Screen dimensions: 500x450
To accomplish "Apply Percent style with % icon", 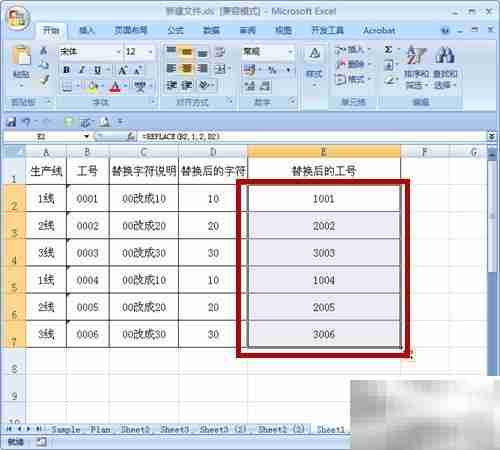I will click(x=272, y=70).
